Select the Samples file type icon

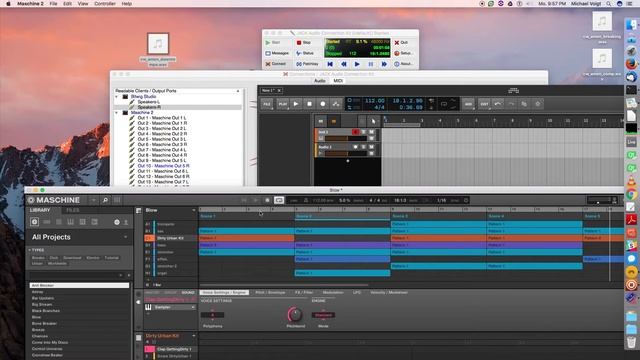[x=95, y=222]
